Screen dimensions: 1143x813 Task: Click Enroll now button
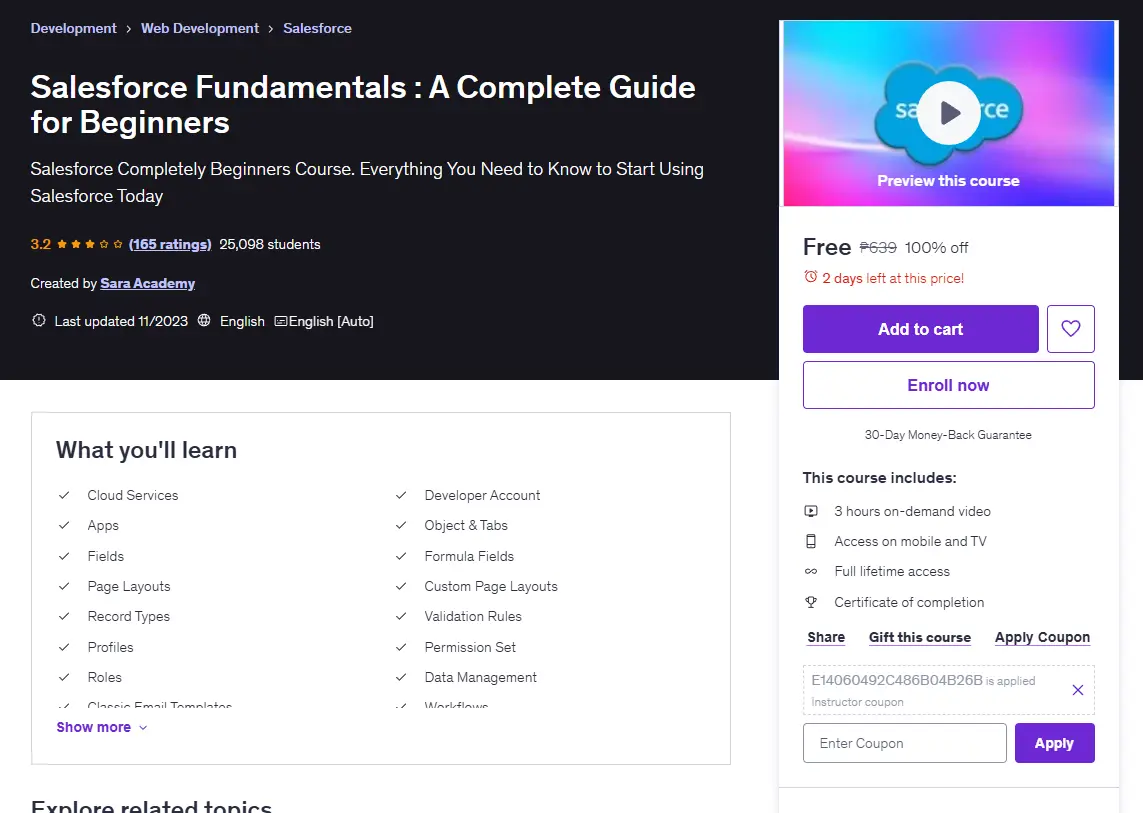(x=948, y=385)
